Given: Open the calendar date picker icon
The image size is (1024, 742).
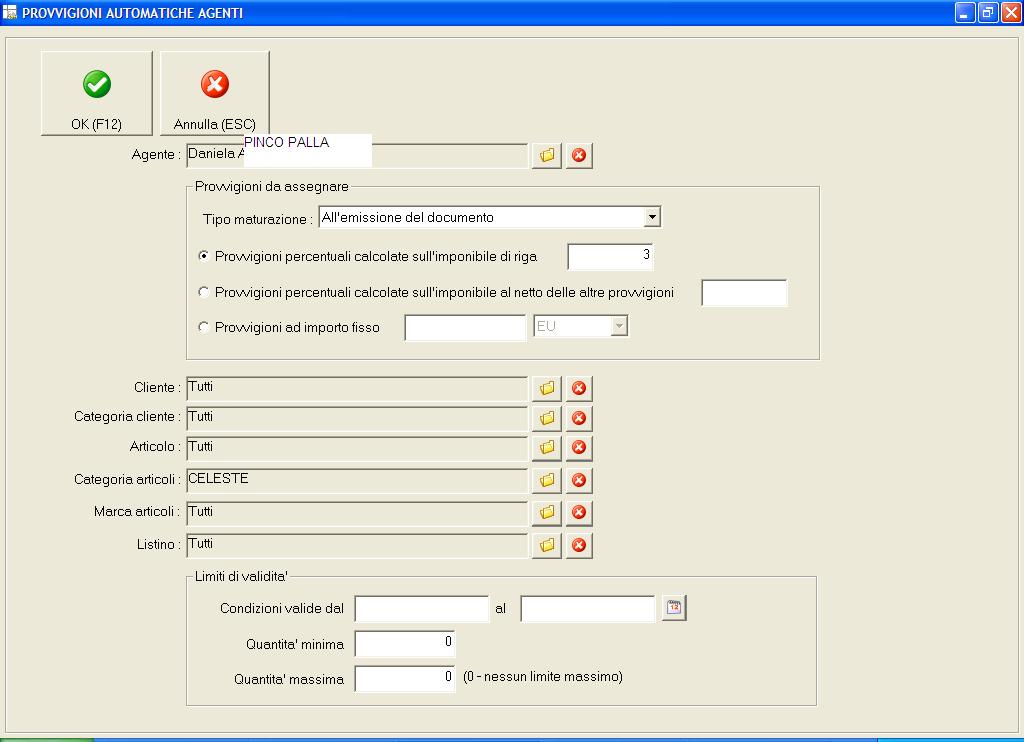Looking at the screenshot, I should (x=674, y=607).
